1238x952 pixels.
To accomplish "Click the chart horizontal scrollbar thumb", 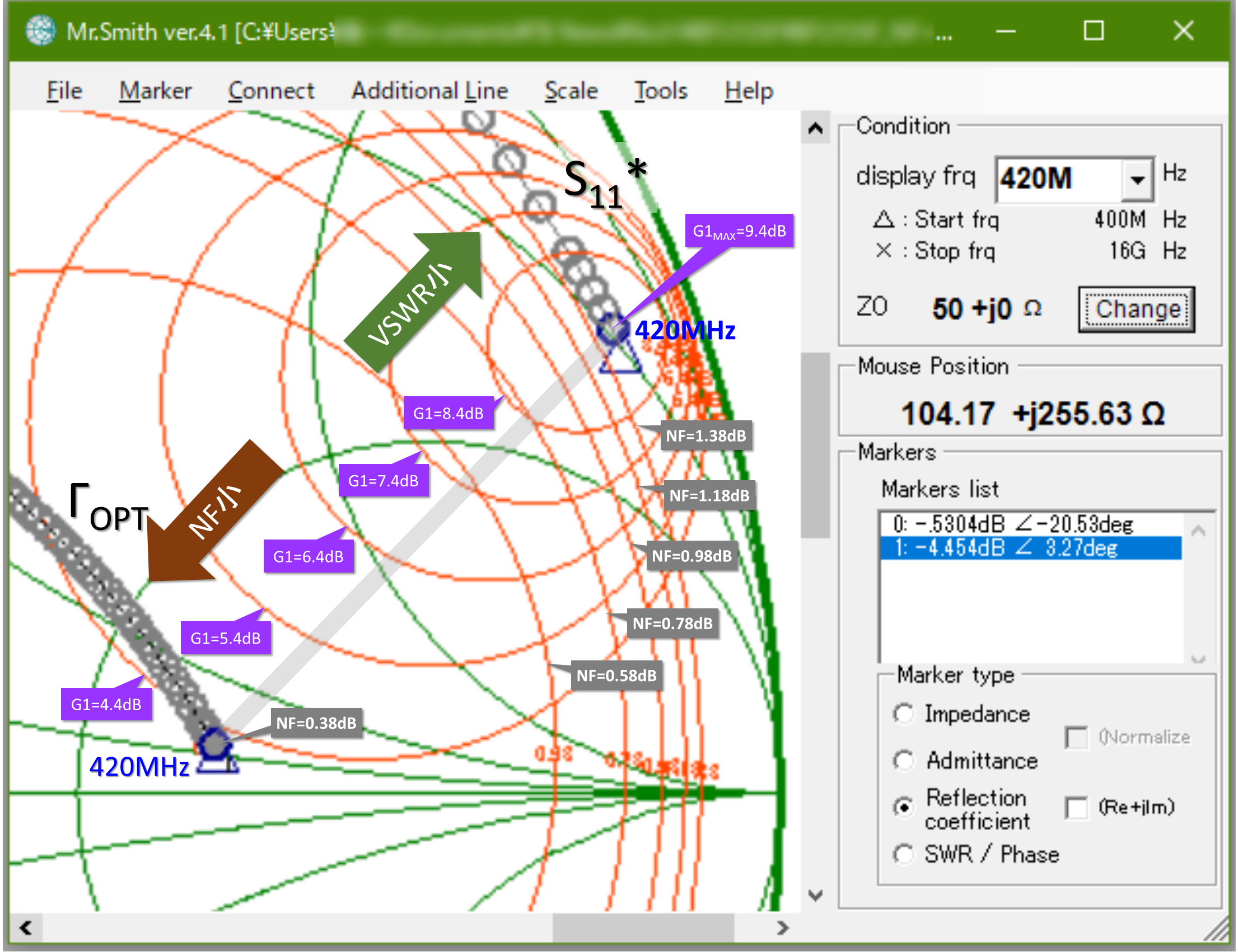I will [x=643, y=927].
